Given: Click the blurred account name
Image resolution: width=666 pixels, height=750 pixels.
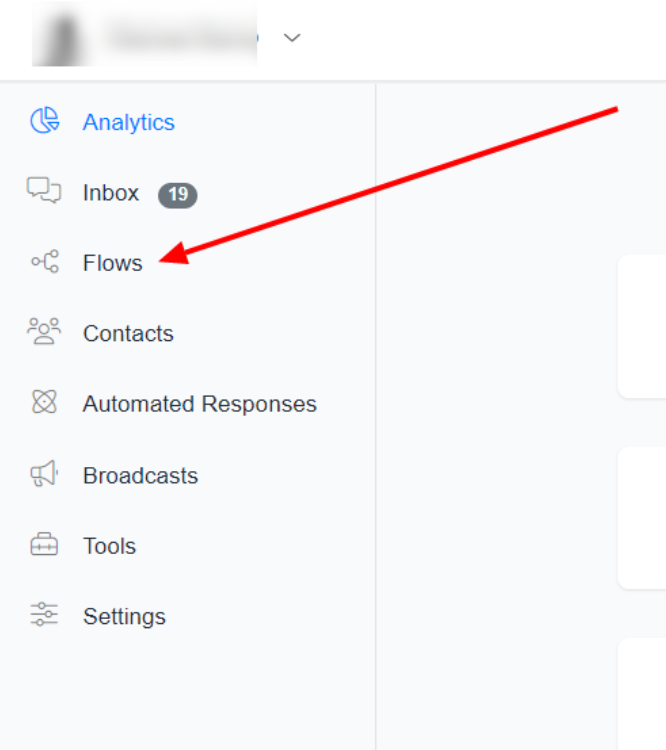Looking at the screenshot, I should pyautogui.click(x=180, y=38).
